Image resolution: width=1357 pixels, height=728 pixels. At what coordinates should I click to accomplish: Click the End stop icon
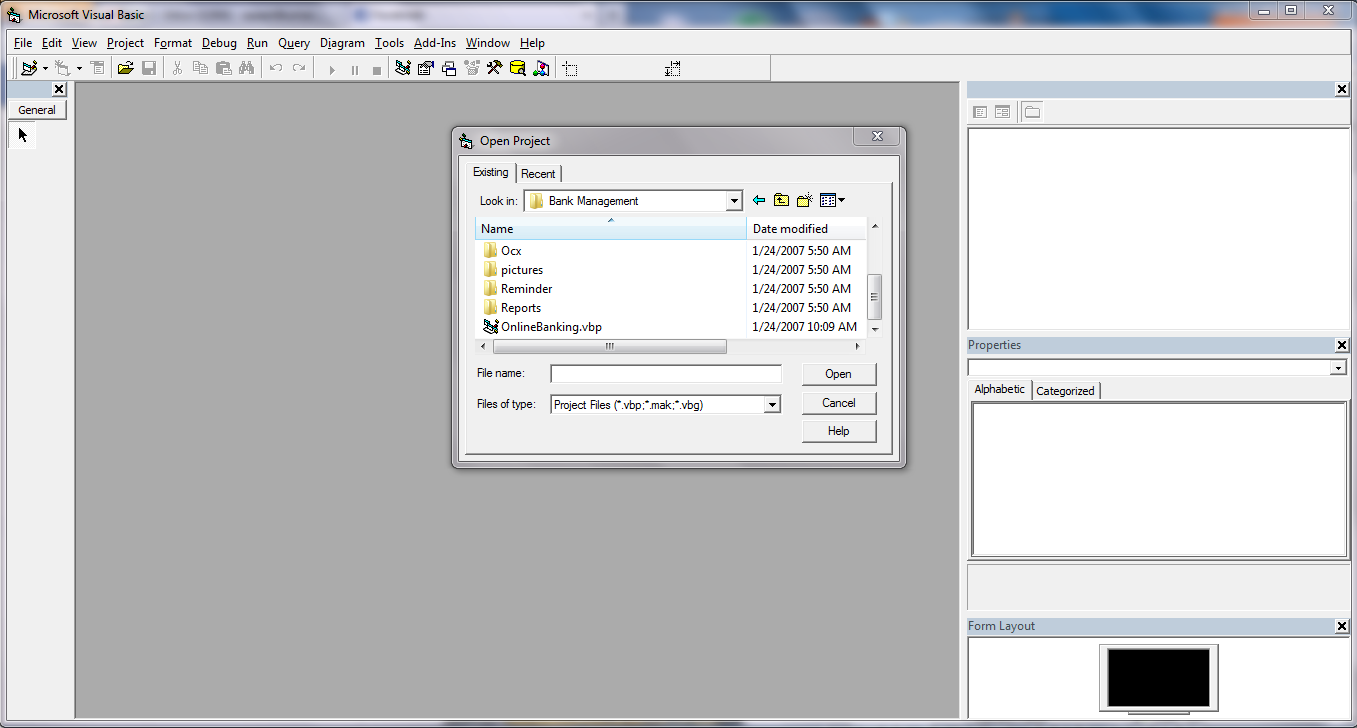tap(377, 69)
